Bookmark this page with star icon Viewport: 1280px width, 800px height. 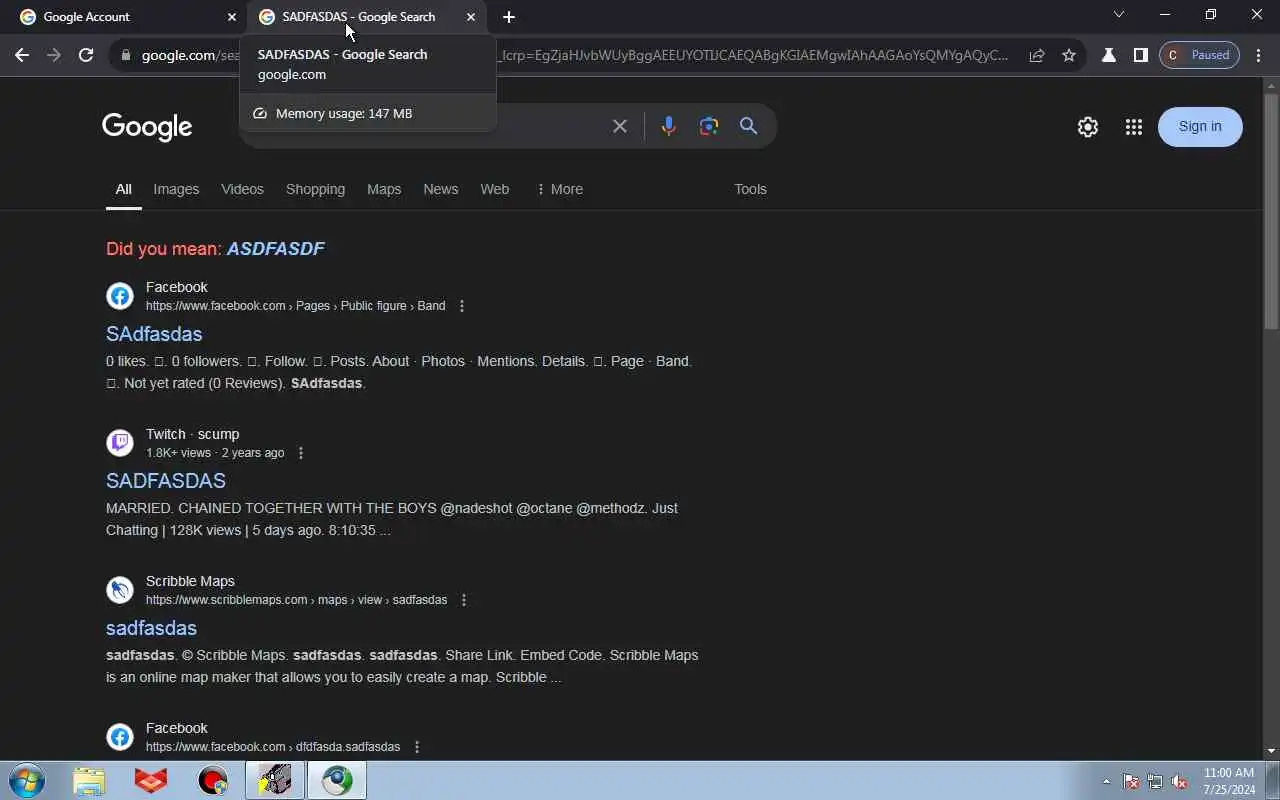pos(1069,55)
